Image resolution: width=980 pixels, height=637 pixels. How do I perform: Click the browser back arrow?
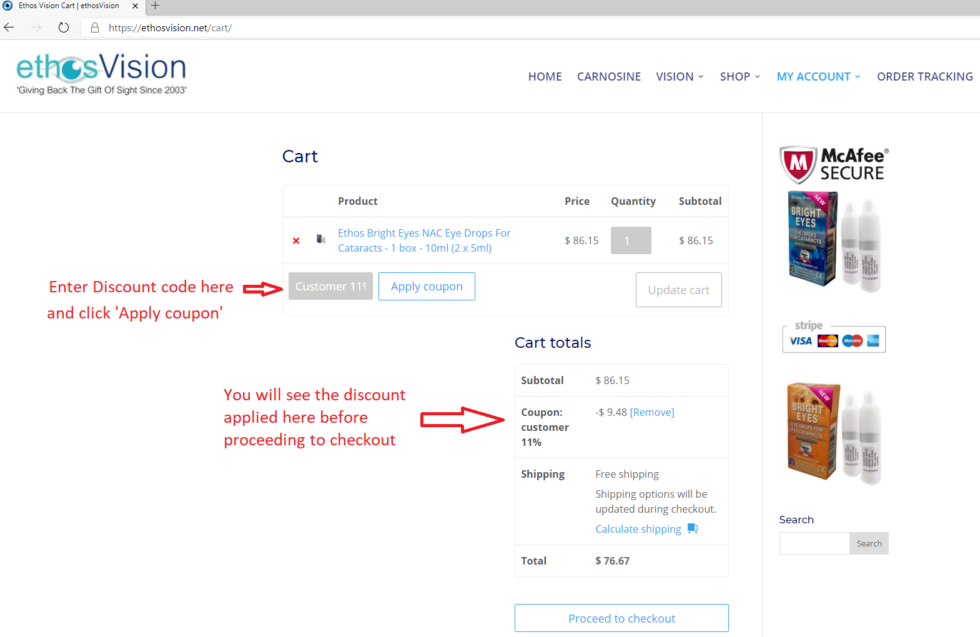(10, 28)
